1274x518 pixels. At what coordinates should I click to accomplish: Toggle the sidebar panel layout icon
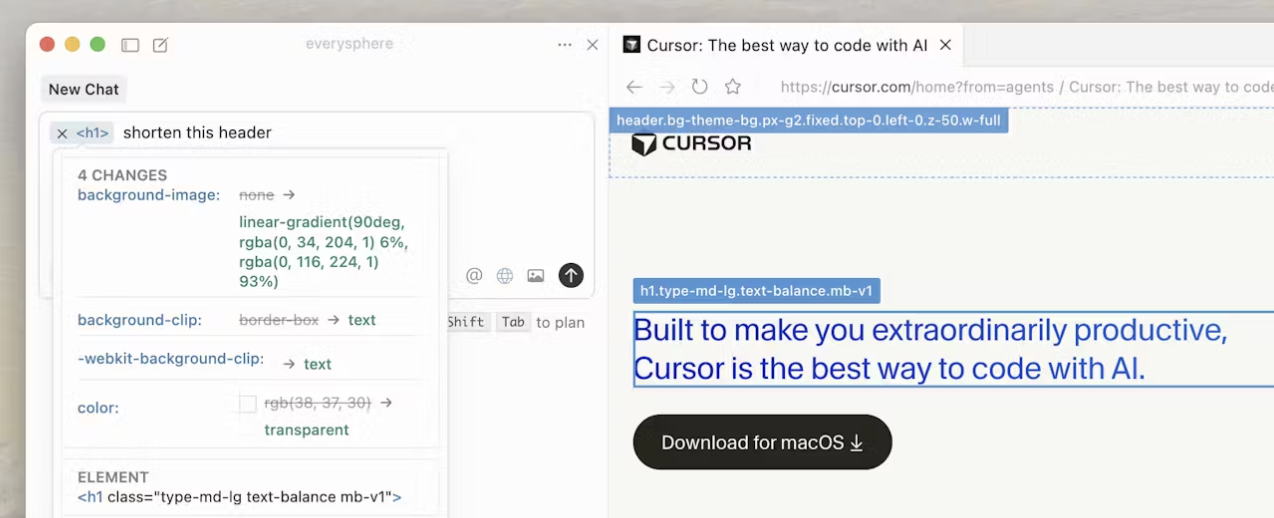coord(130,45)
